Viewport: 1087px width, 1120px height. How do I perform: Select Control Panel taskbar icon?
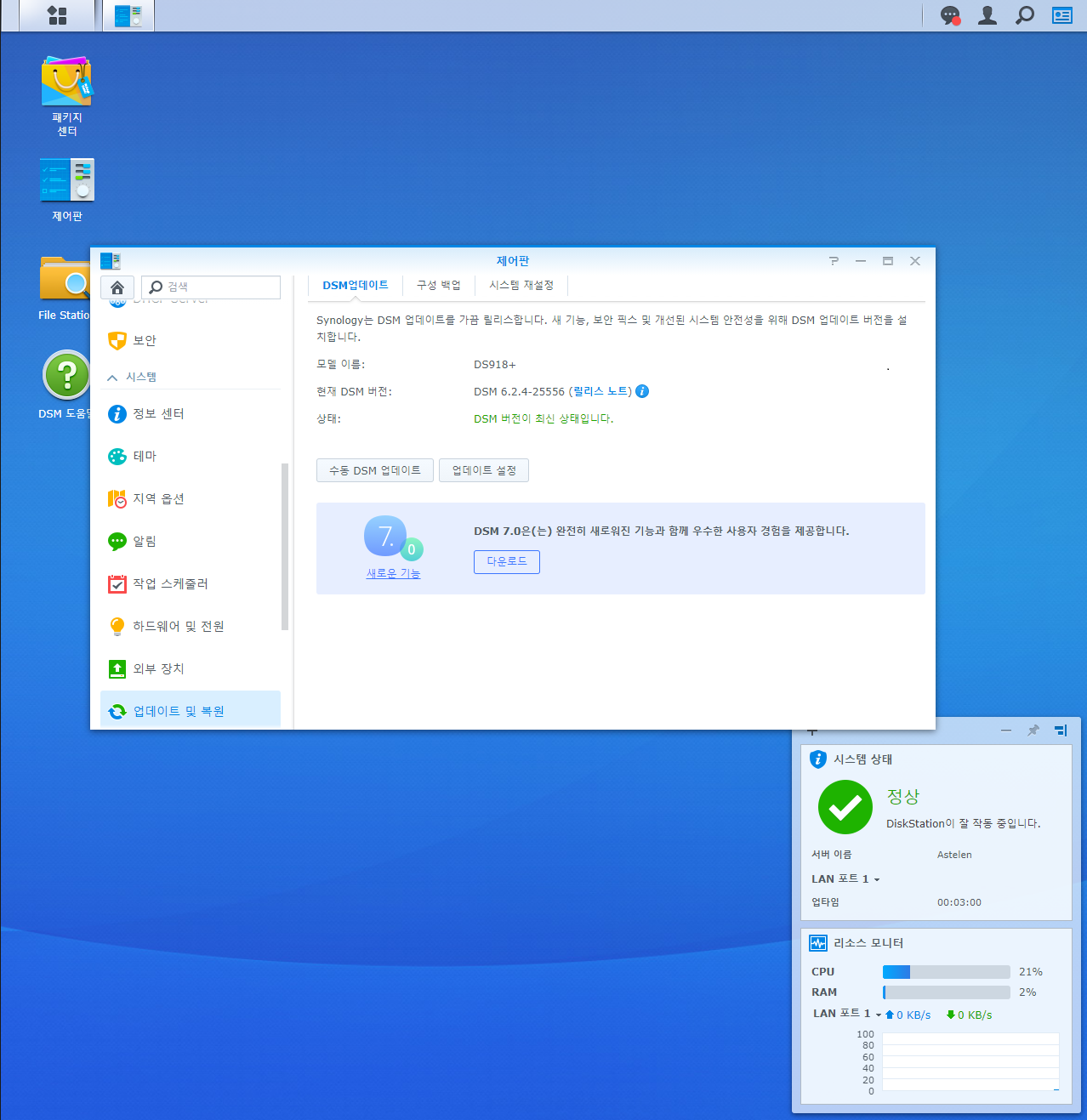[x=128, y=15]
